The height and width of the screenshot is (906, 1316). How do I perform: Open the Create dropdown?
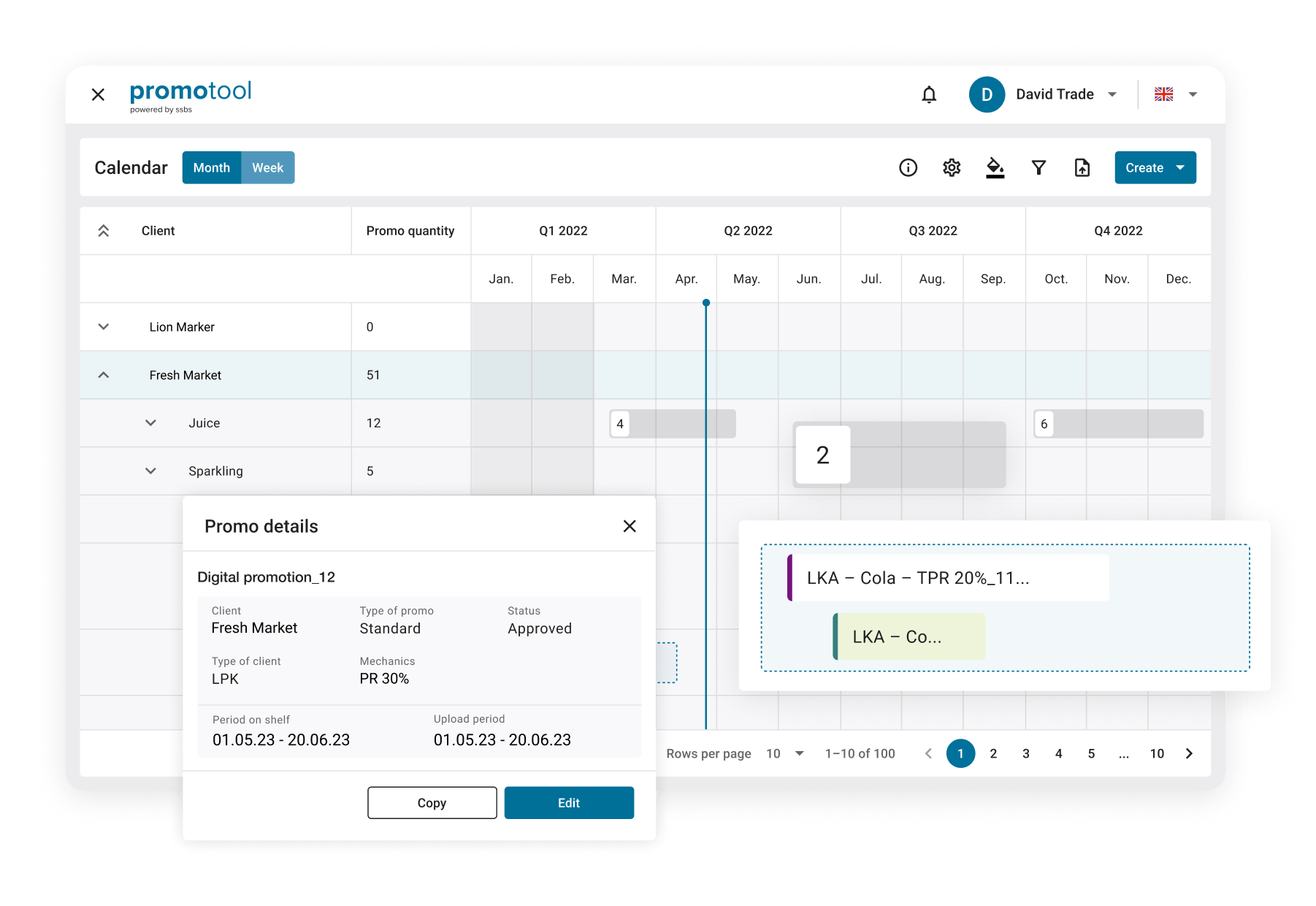tap(1155, 168)
